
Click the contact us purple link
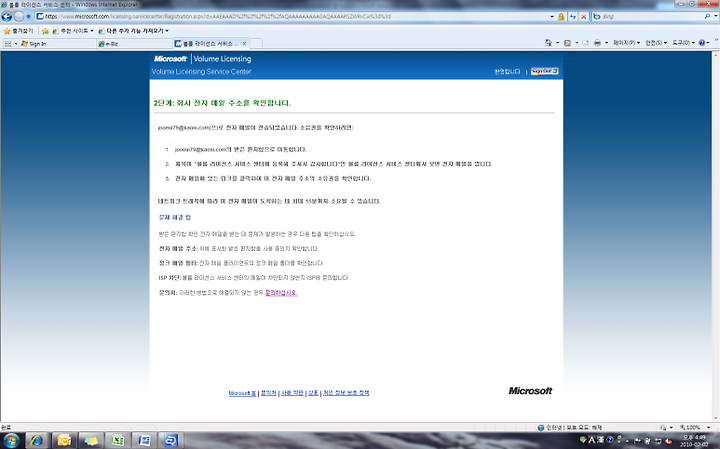(281, 293)
